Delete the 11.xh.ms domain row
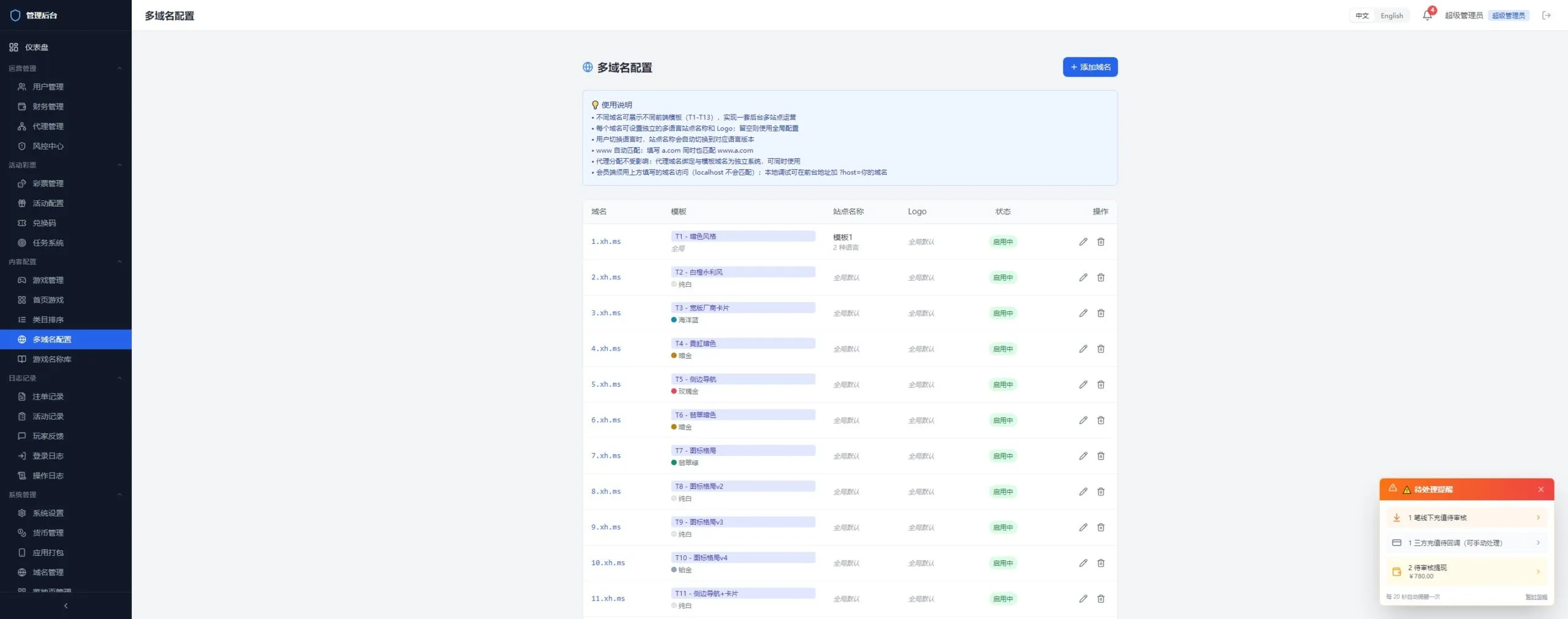The image size is (1568, 619). tap(1101, 599)
